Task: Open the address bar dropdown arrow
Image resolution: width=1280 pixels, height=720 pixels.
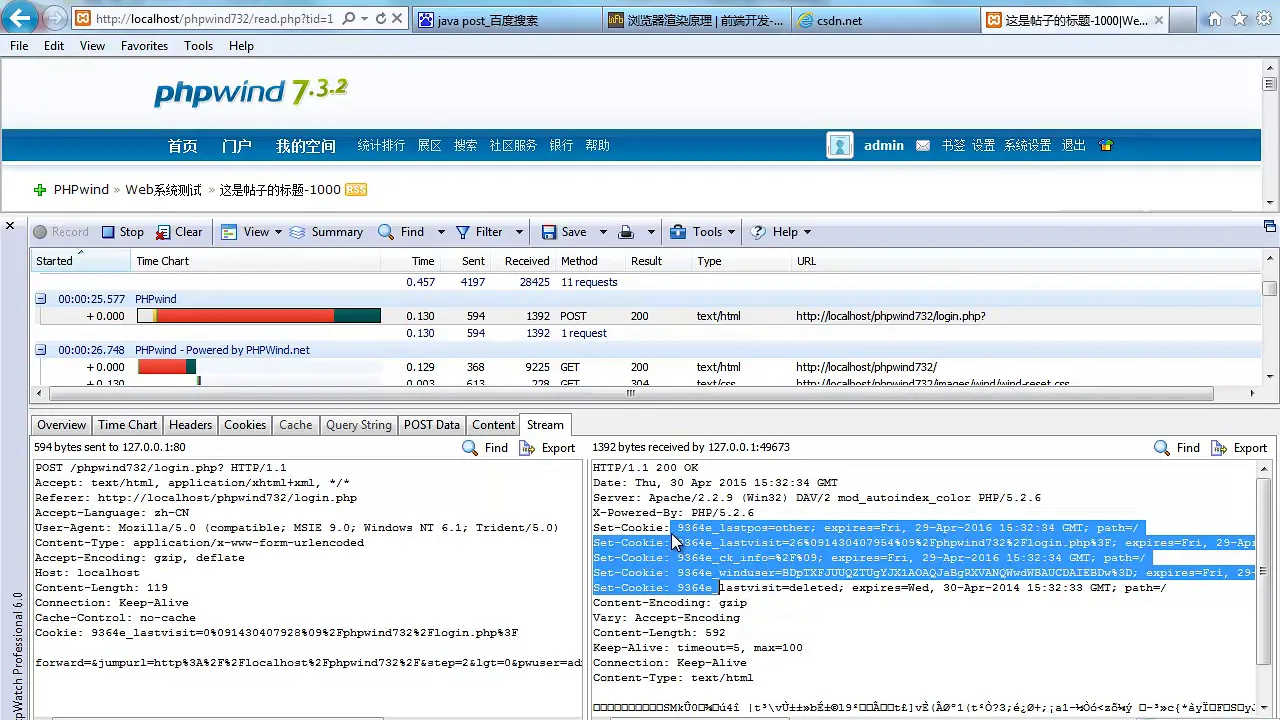Action: 365,19
